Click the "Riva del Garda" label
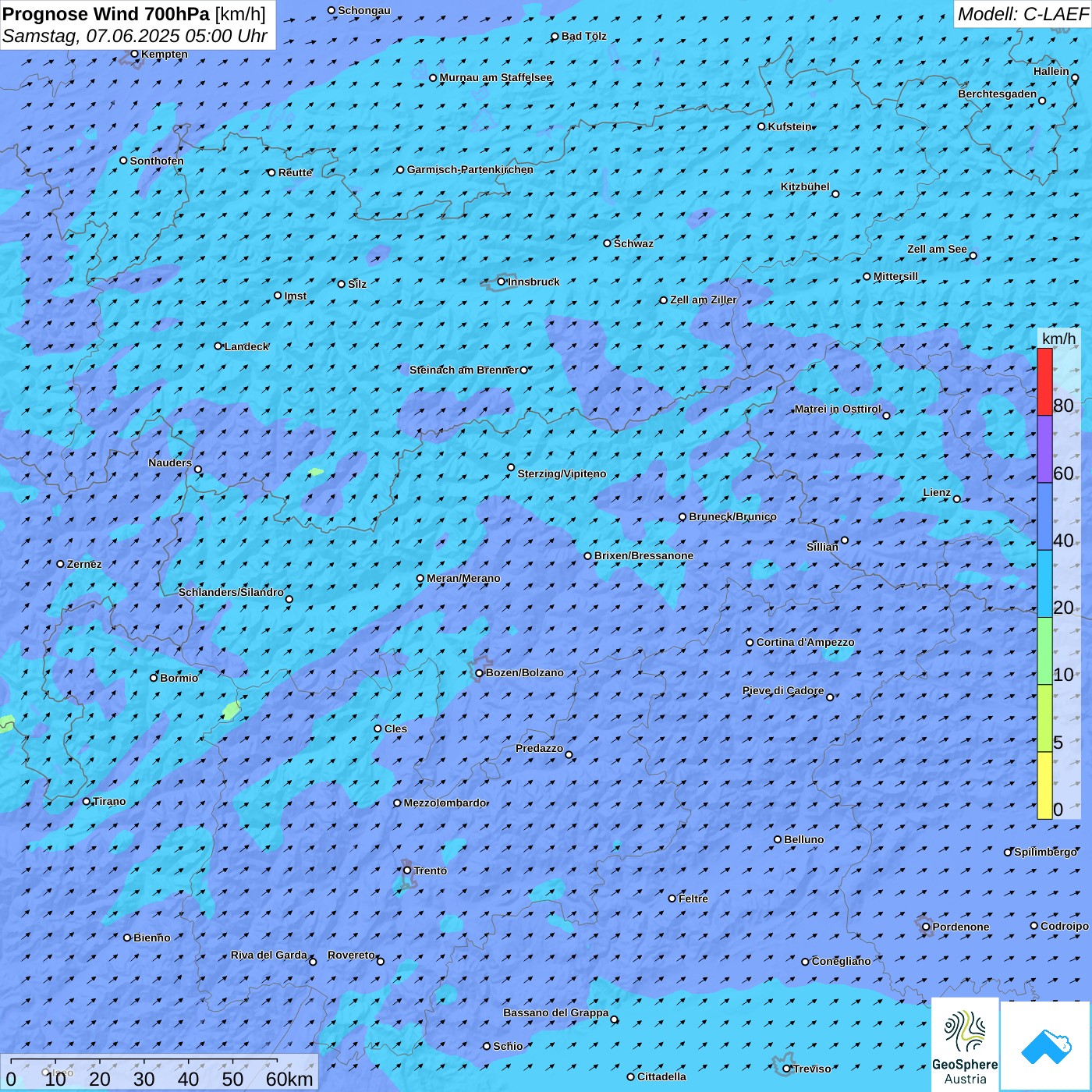Viewport: 1092px width, 1092px height. (269, 955)
